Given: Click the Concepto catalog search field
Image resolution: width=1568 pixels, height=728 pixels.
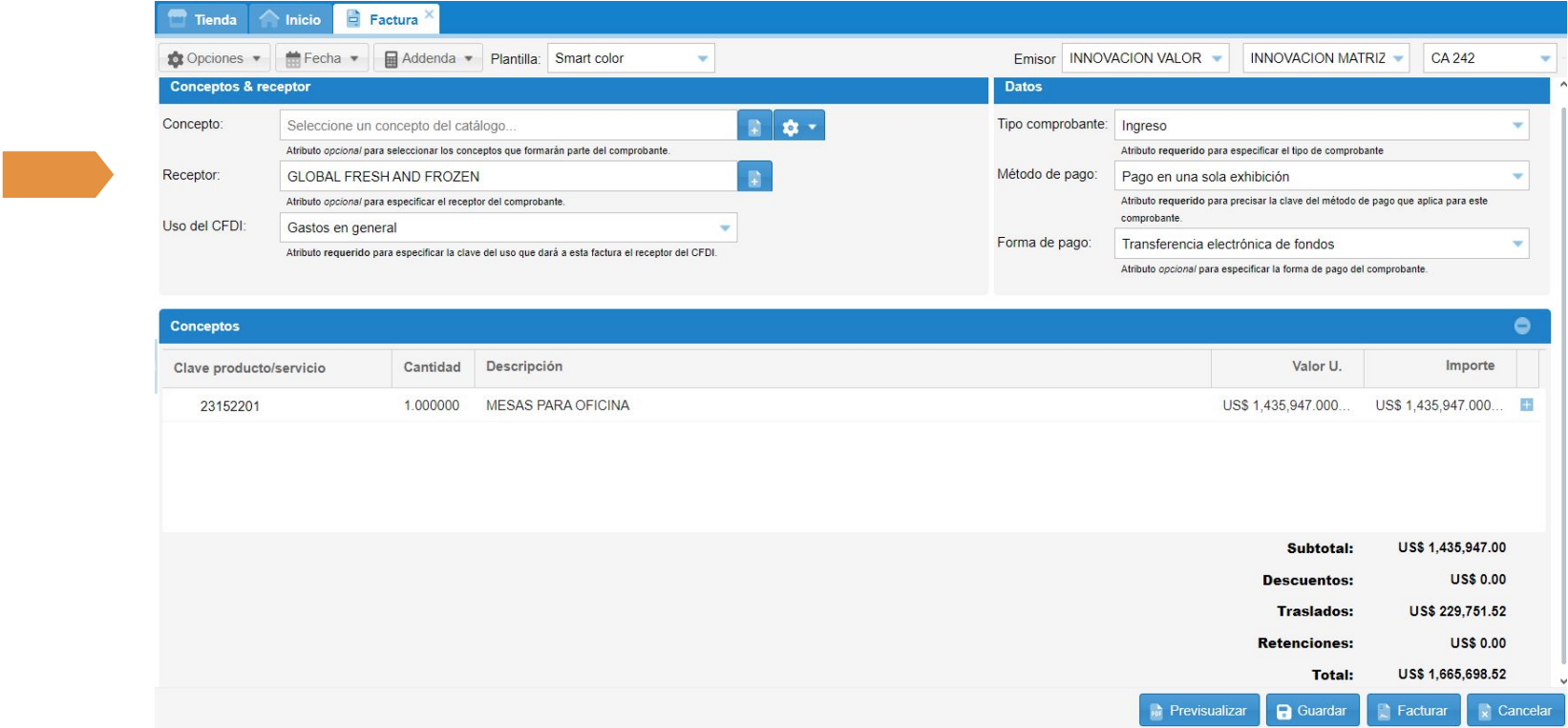Looking at the screenshot, I should tap(507, 126).
